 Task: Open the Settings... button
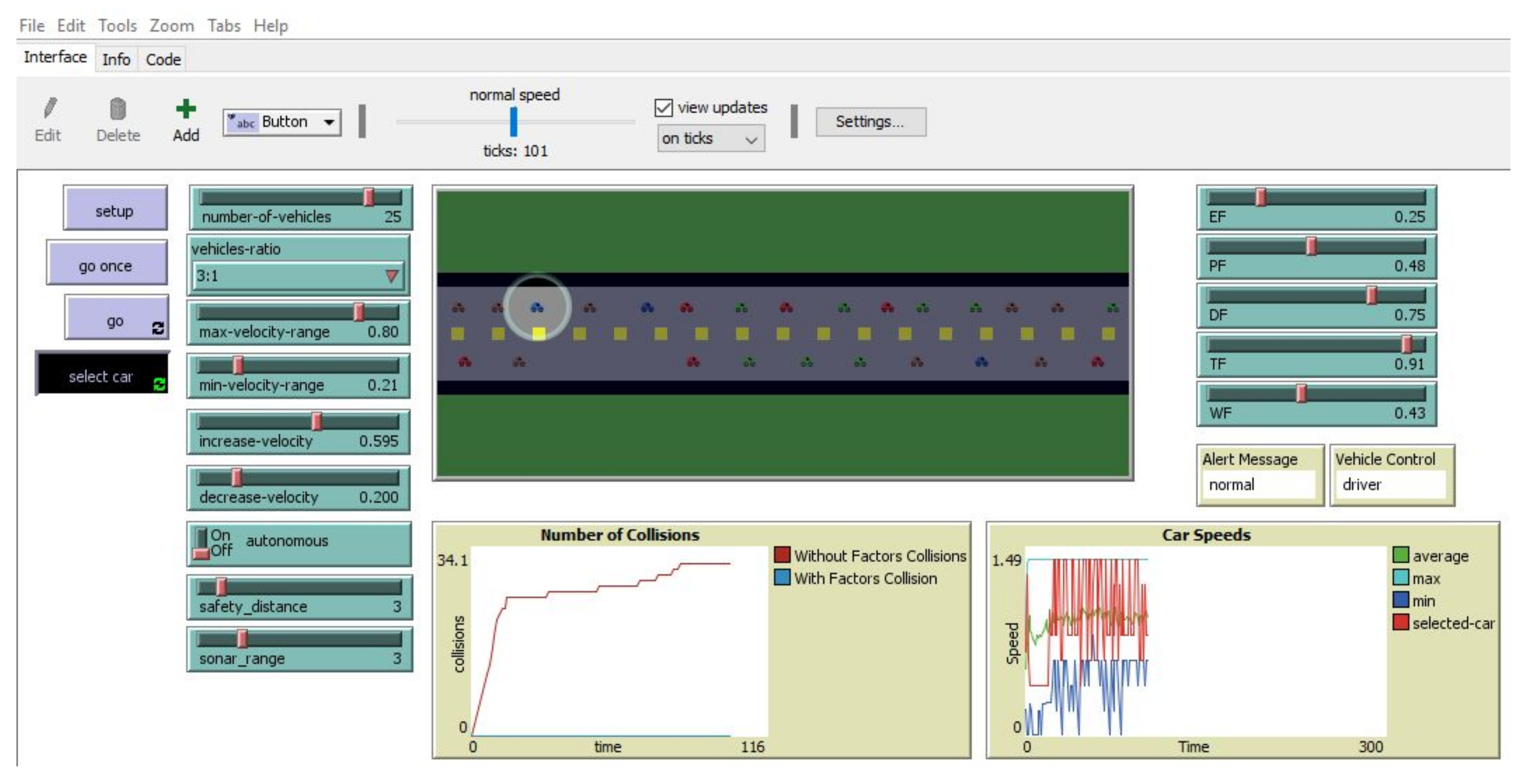tap(870, 122)
